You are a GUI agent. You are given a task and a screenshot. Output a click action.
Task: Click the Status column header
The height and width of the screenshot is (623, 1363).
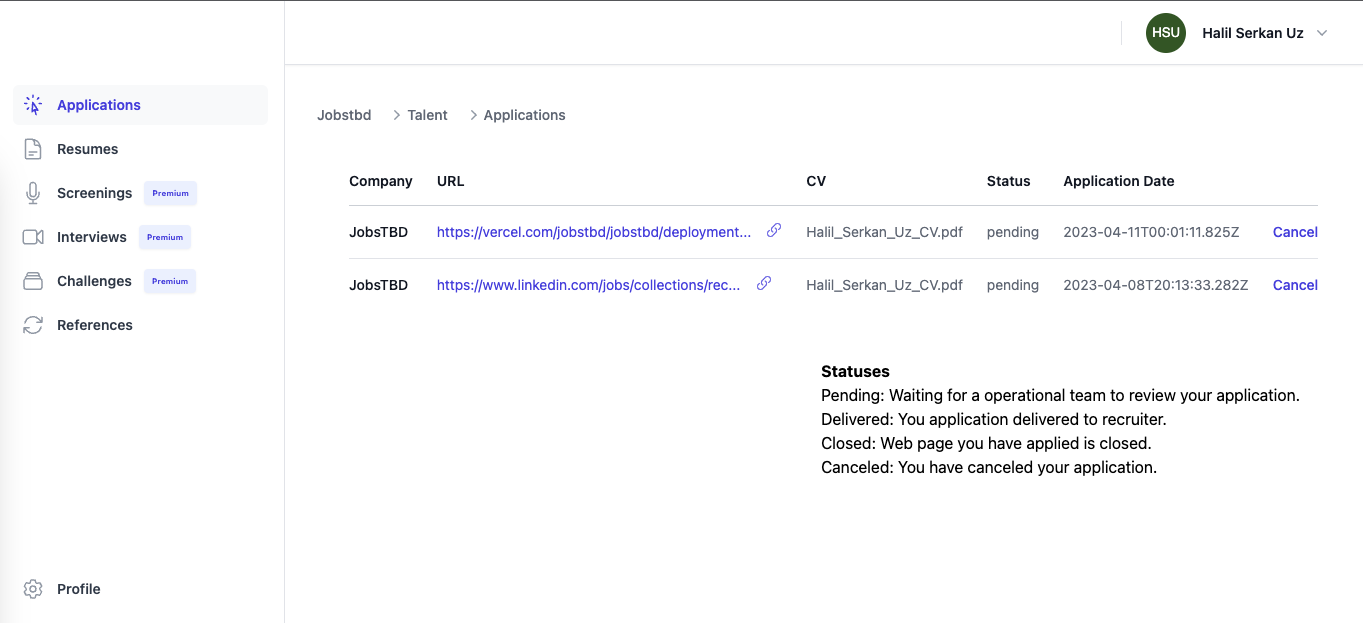coord(1008,181)
